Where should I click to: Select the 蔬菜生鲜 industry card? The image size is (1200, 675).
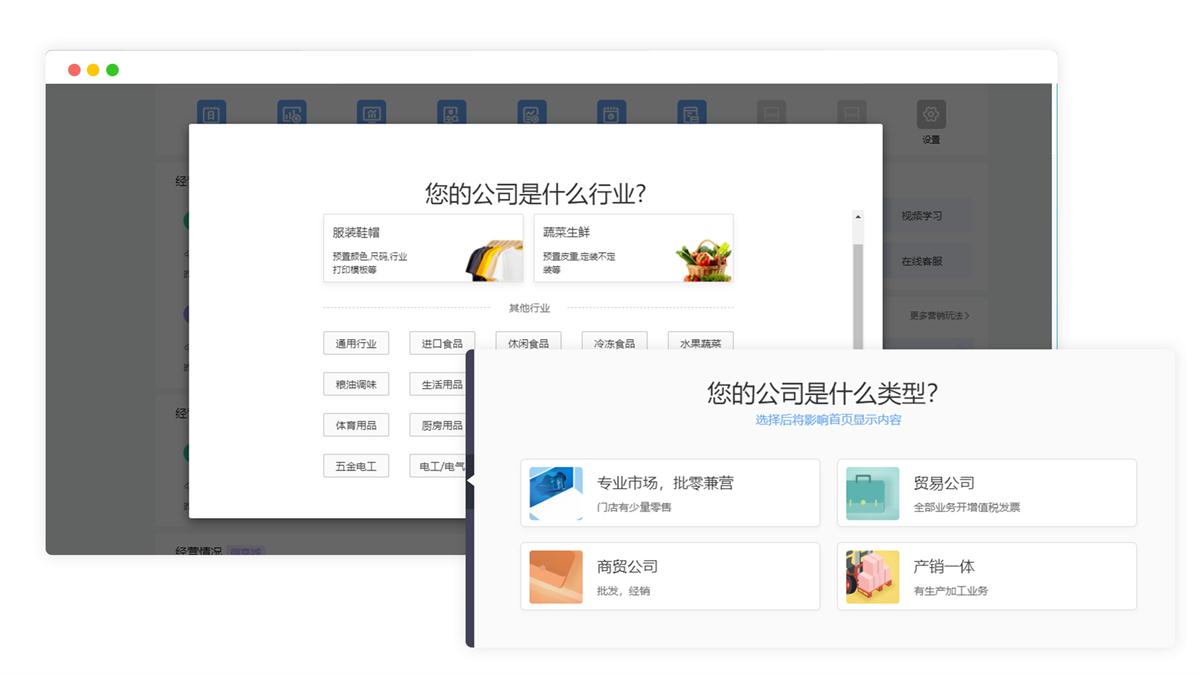[x=633, y=248]
